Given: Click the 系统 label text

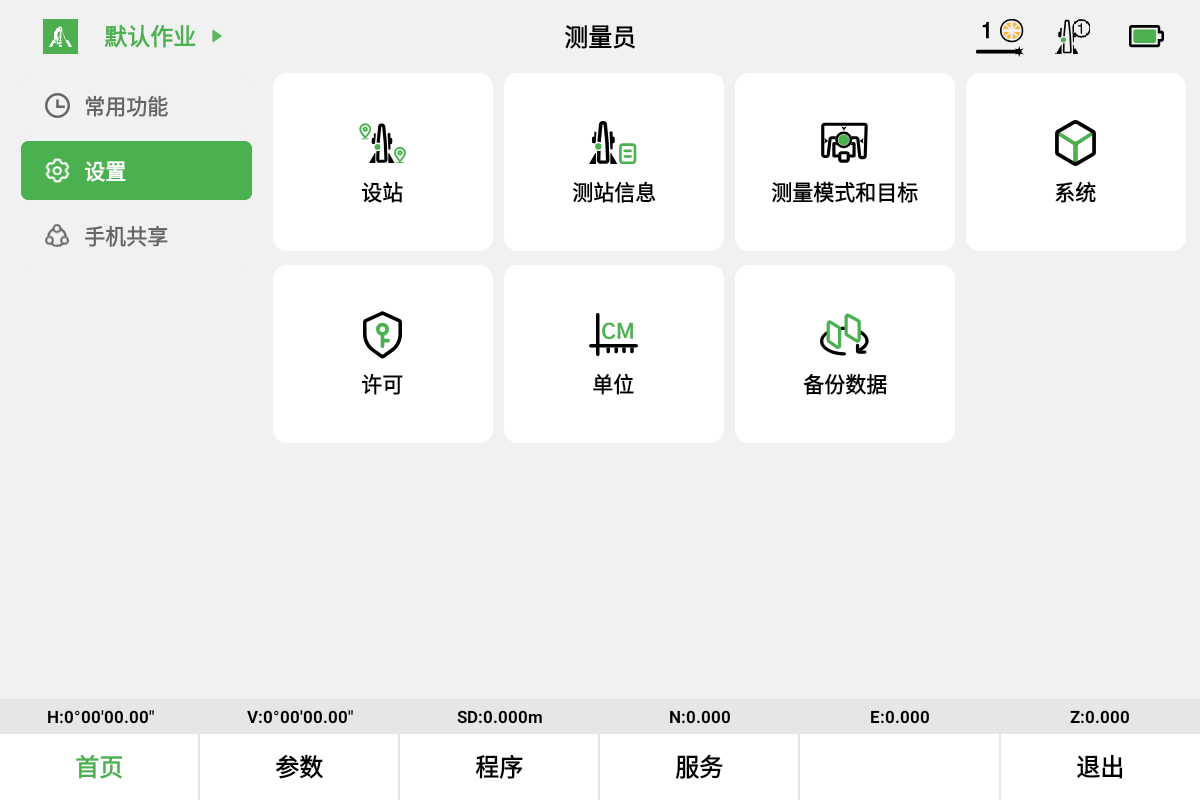Looking at the screenshot, I should point(1075,193).
